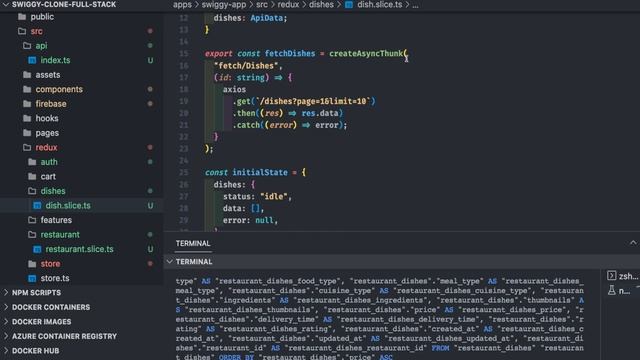
Task: Click the dish.slice.ts breadcrumb segment
Action: (380, 4)
